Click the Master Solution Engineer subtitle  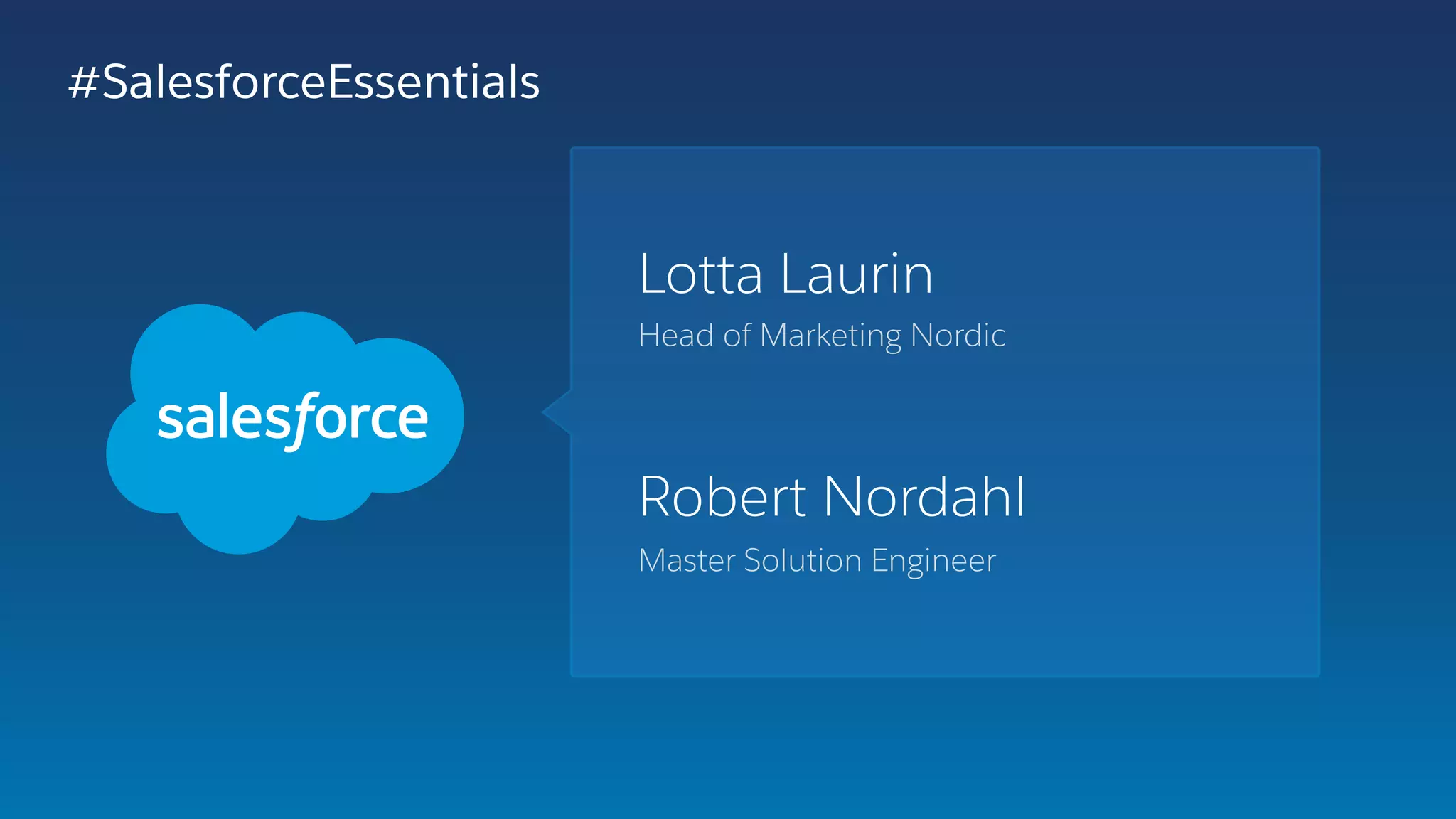(818, 561)
